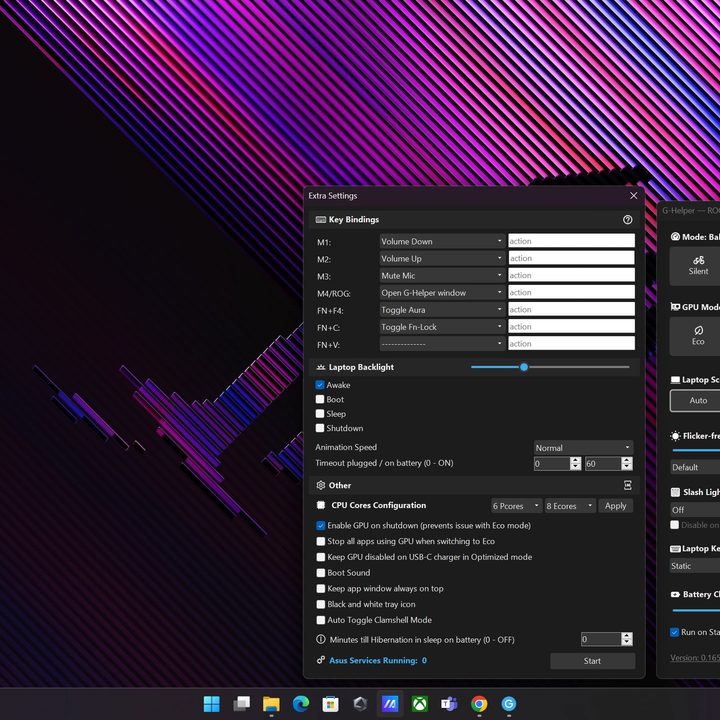Toggle Enable GPU on shutdown checkbox
Viewport: 720px width, 720px height.
pyautogui.click(x=321, y=525)
